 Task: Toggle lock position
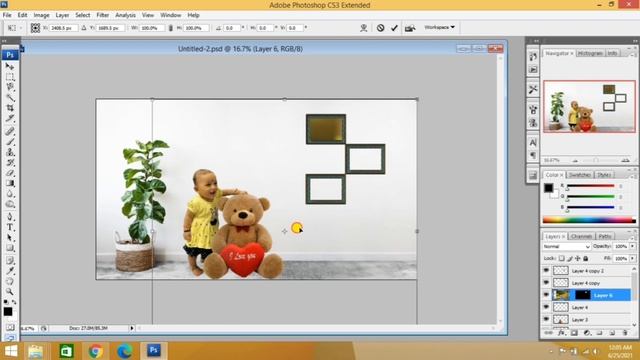pos(578,258)
